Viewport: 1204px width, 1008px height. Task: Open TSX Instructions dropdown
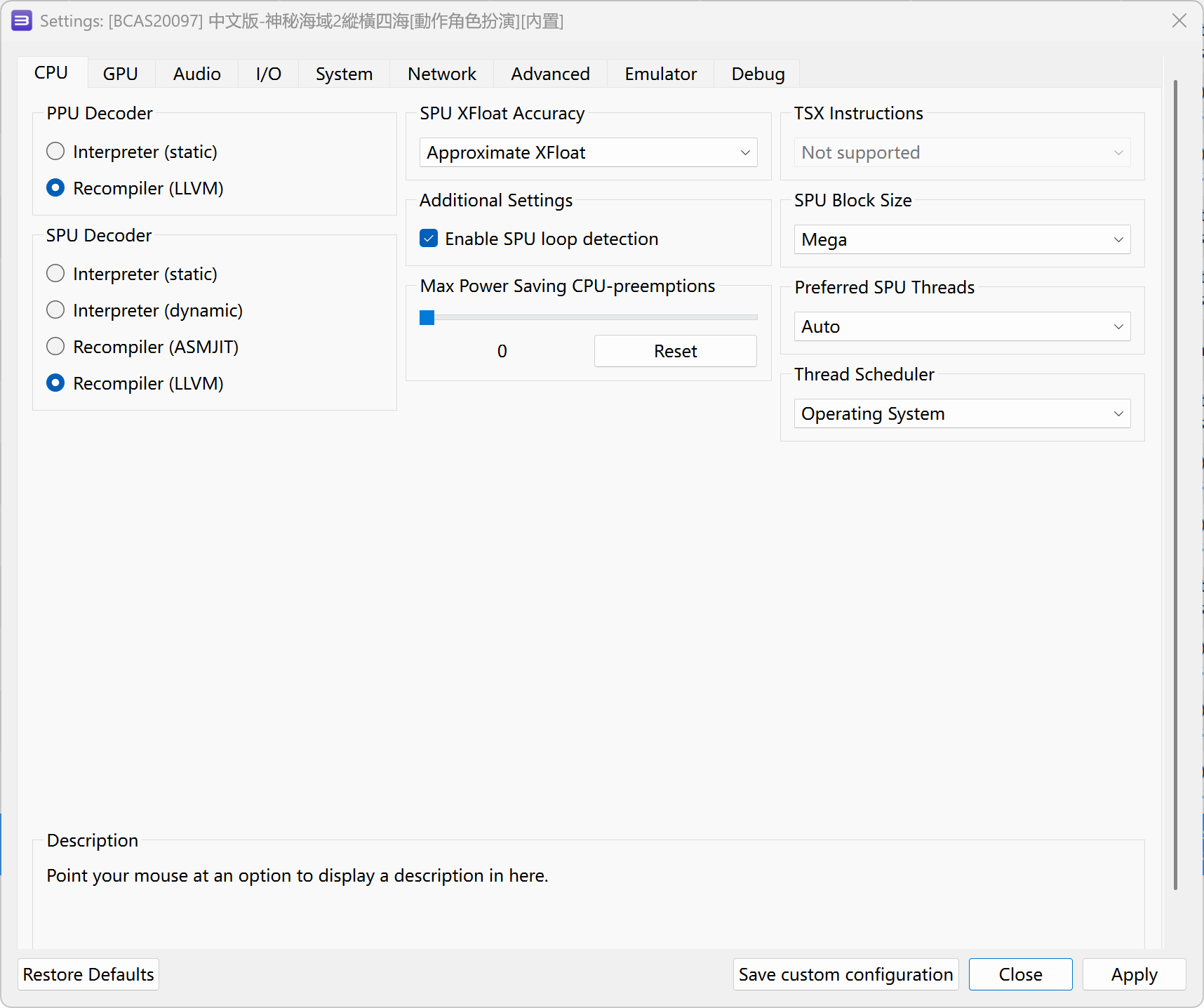coord(963,152)
